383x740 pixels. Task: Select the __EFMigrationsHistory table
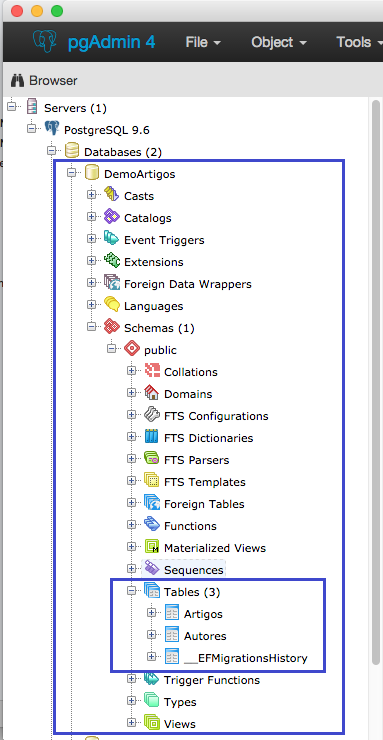(x=246, y=658)
